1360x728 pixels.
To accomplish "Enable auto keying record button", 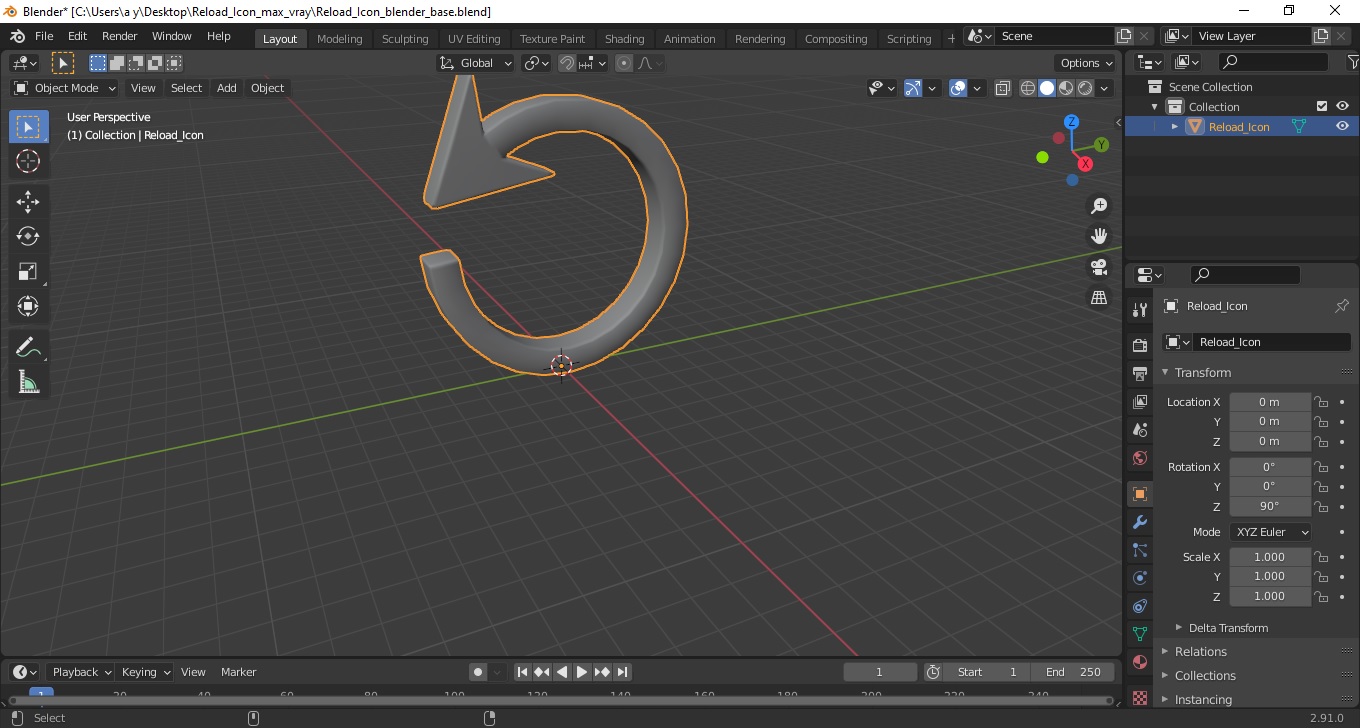I will point(478,672).
